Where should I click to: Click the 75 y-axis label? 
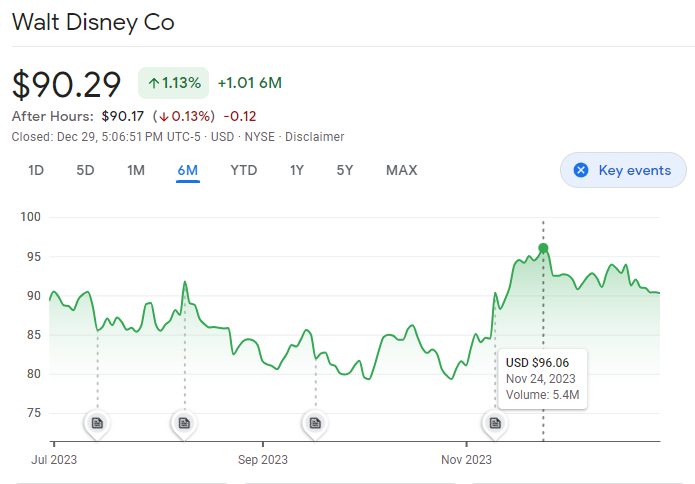tap(34, 413)
